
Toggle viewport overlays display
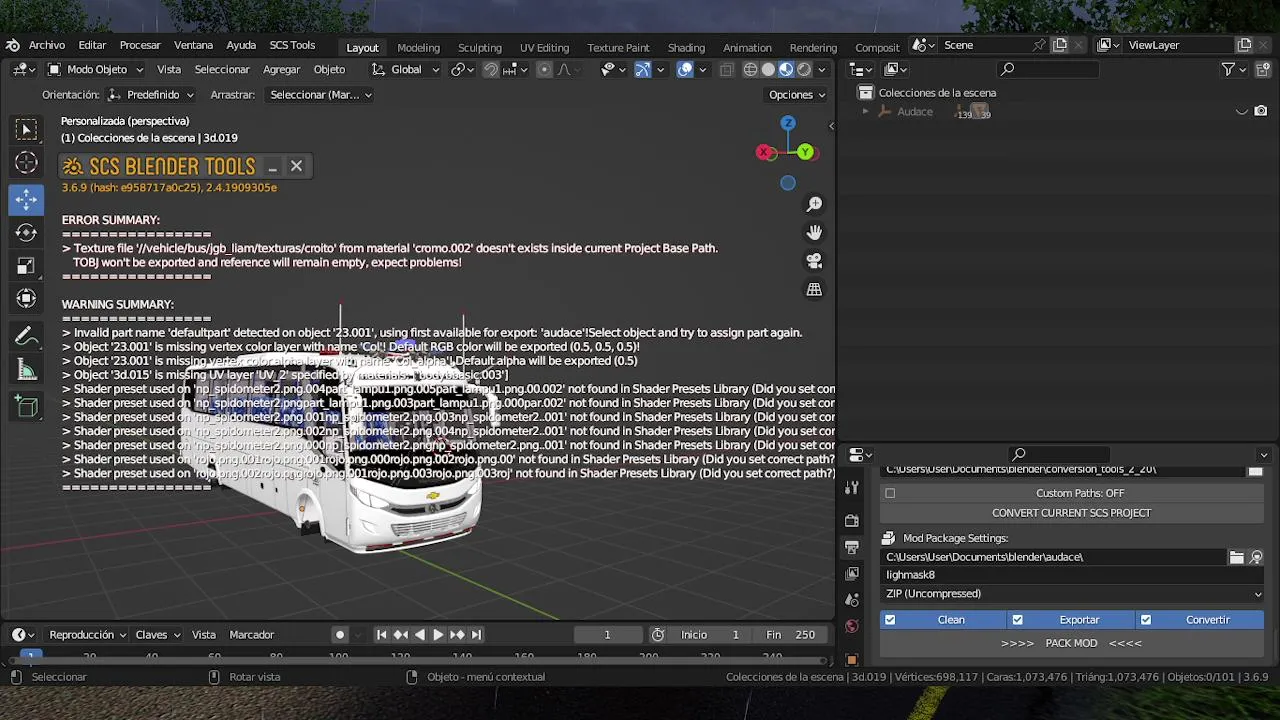point(685,69)
